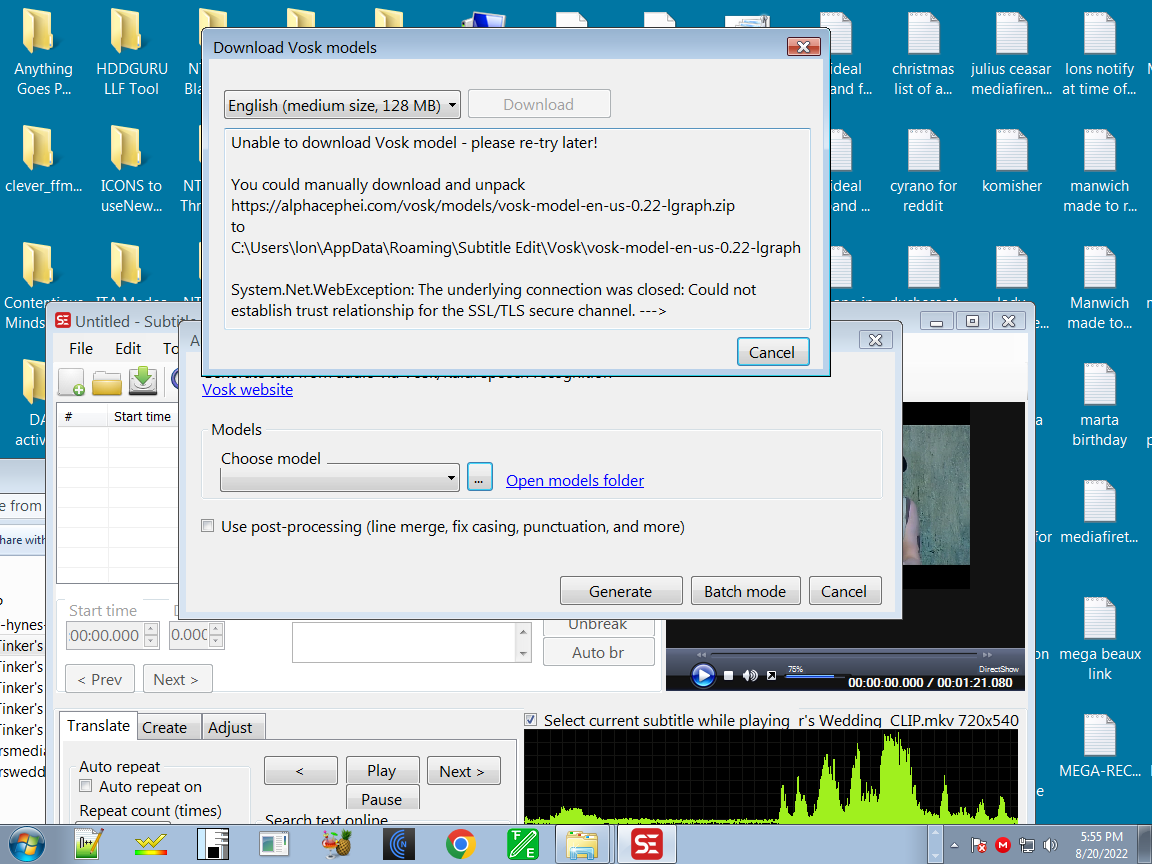Open the Start menu orb
Screen dimensions: 1152x864
[x=26, y=845]
